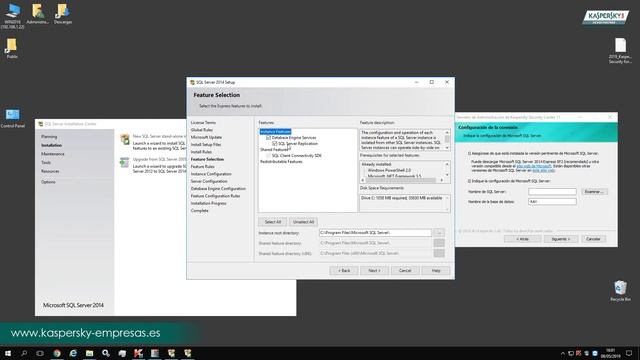Screen dimensions: 640x360
Task: Open the Feature Selection step
Action: (x=207, y=159)
